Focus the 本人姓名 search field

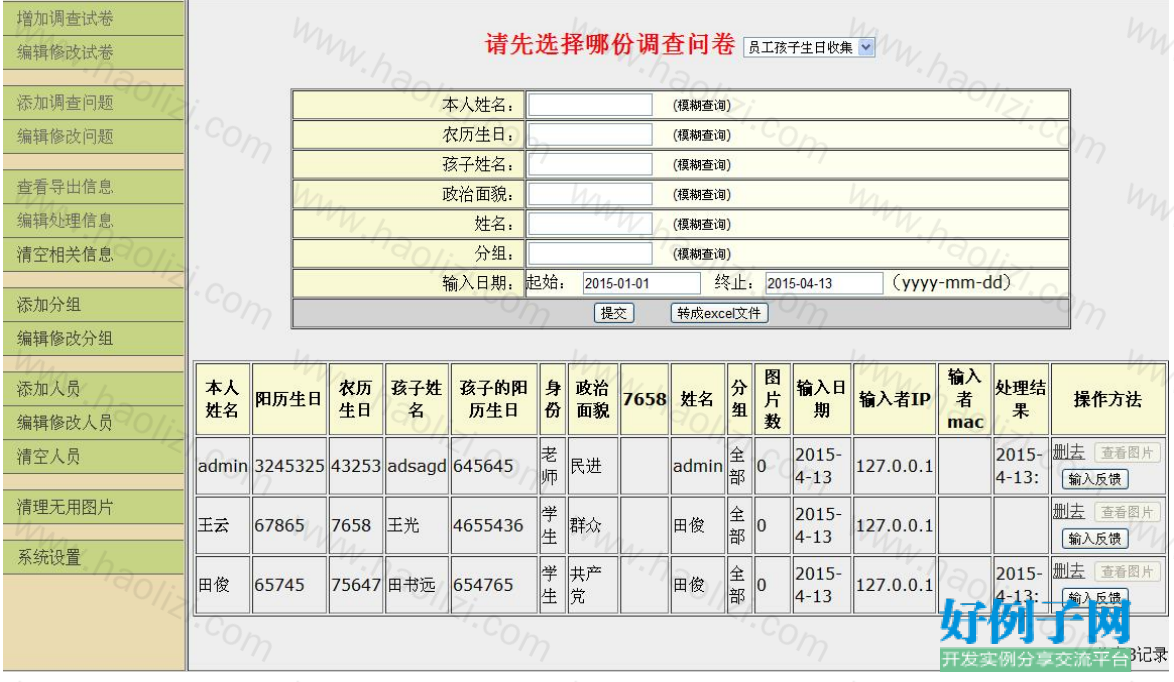590,105
